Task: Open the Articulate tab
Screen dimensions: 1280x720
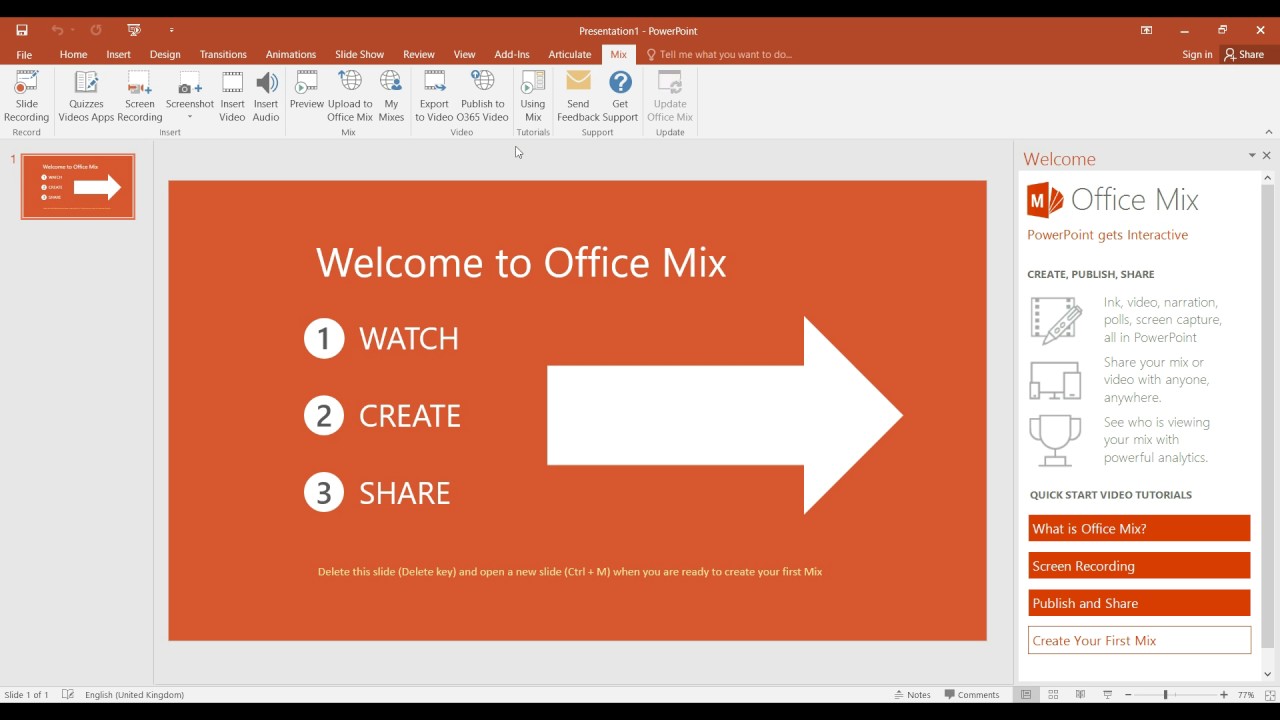Action: click(570, 55)
